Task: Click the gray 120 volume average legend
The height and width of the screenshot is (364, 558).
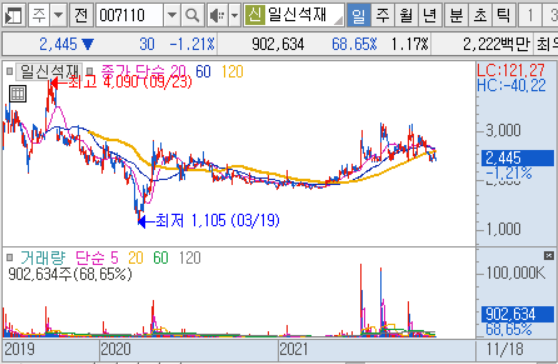Action: coord(190,258)
